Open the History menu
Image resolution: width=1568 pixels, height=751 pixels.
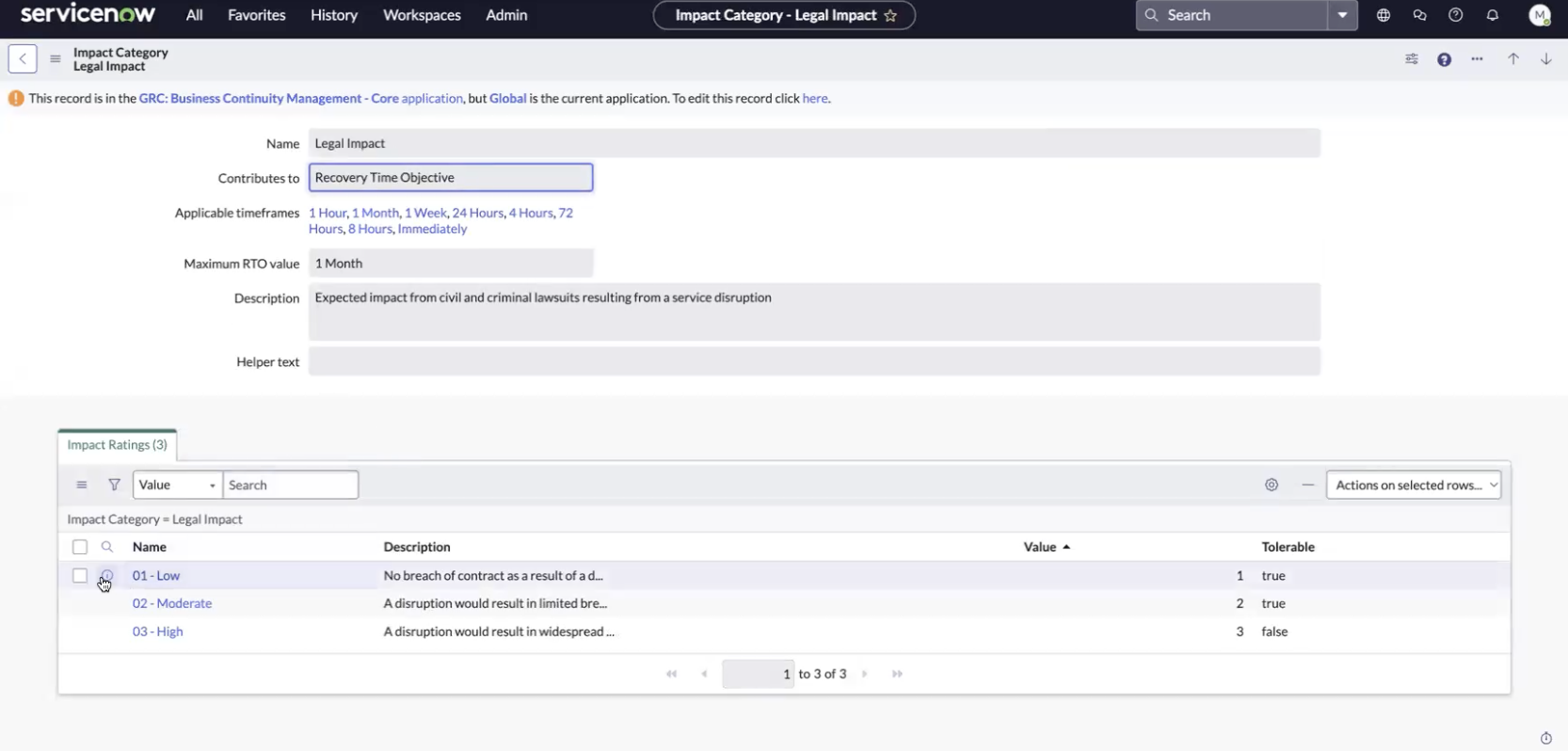click(x=334, y=15)
